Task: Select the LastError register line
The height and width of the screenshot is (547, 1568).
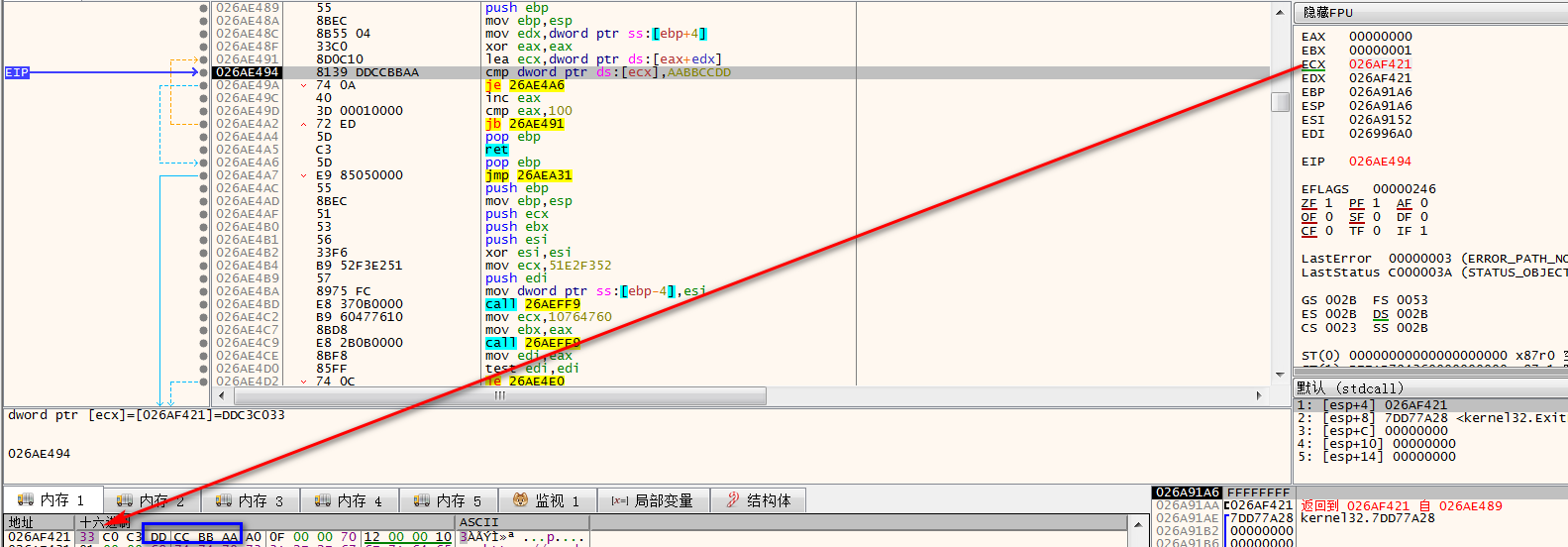Action: [x=1434, y=259]
